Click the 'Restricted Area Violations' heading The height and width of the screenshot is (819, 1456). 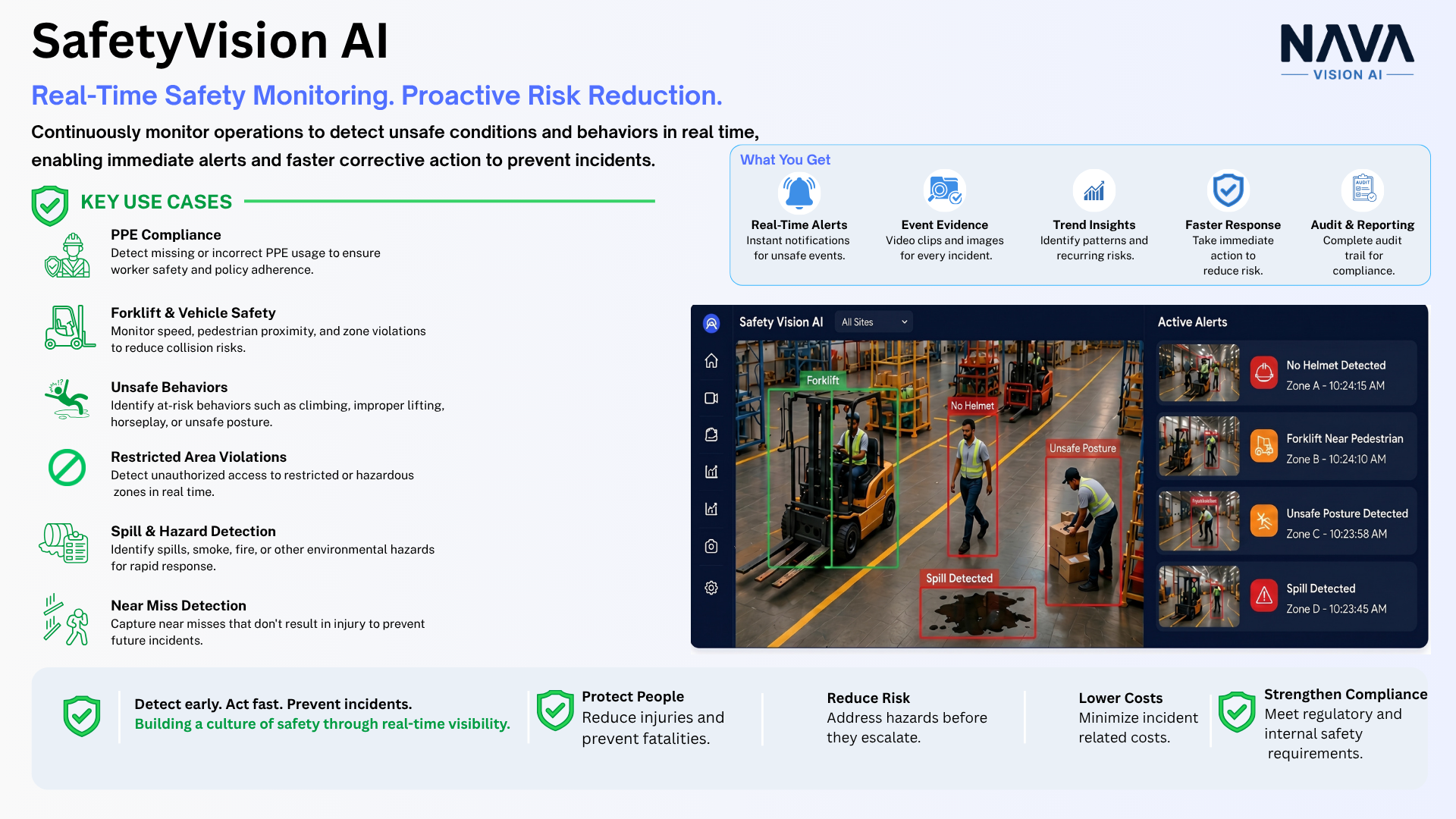coord(199,457)
